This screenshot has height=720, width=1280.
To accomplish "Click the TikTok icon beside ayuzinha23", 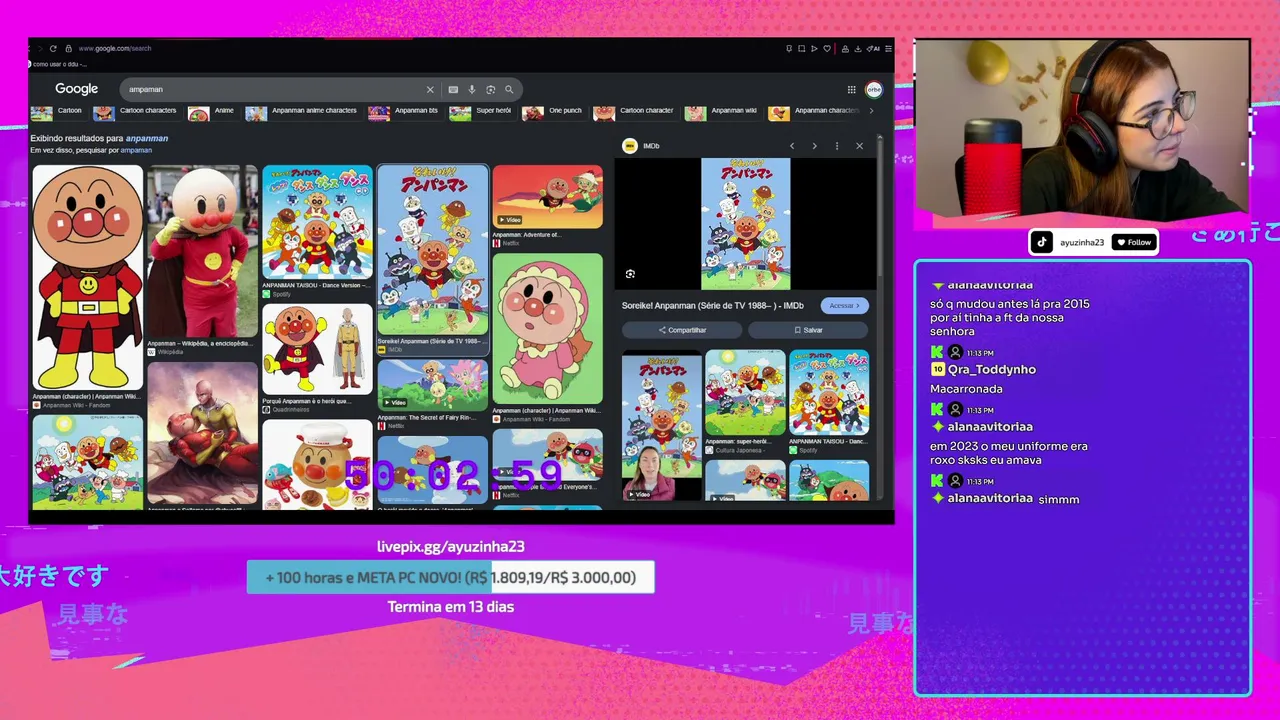I will (x=1042, y=242).
